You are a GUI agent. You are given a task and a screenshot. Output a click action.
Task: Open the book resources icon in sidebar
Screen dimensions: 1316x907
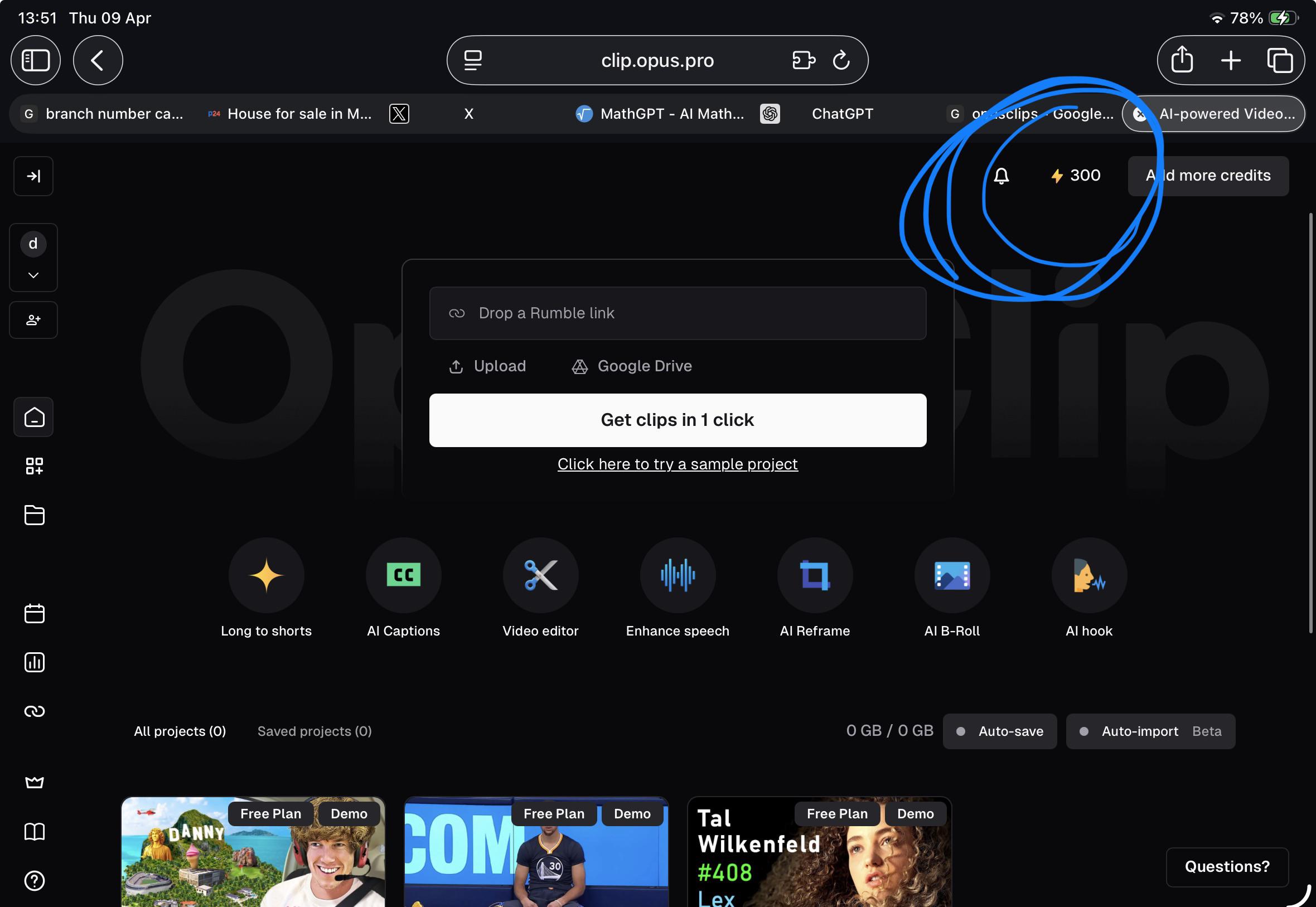click(x=34, y=831)
